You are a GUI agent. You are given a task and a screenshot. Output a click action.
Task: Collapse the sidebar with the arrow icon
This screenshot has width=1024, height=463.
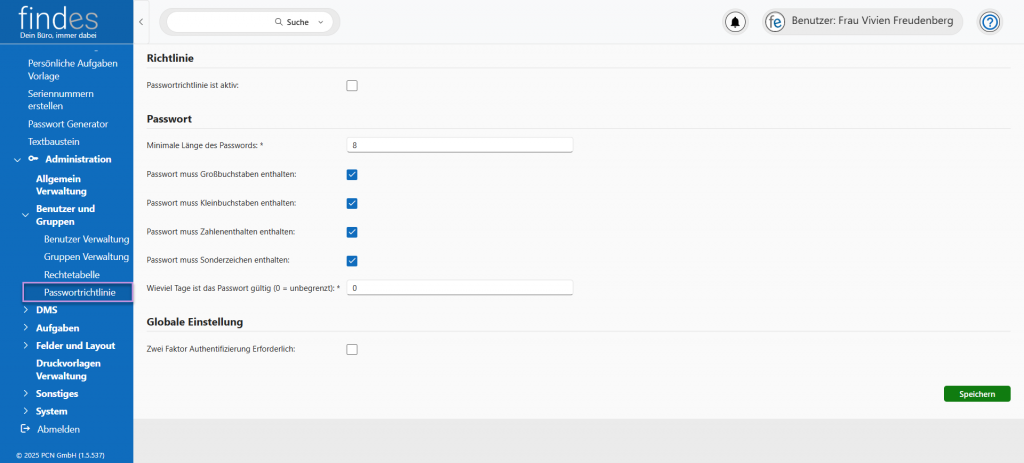click(141, 21)
